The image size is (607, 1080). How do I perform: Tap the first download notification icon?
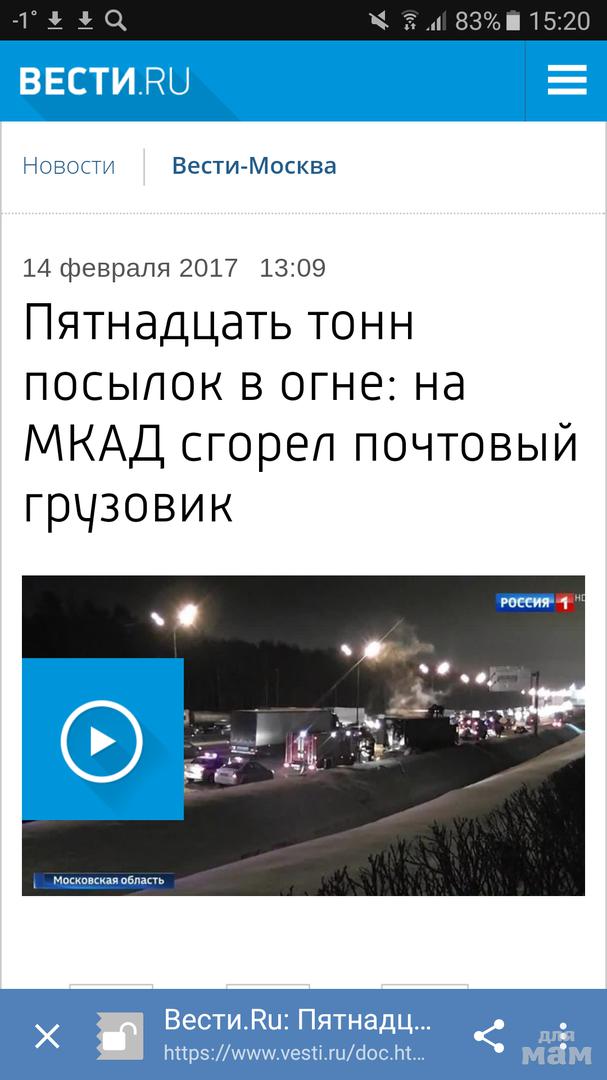click(x=55, y=21)
